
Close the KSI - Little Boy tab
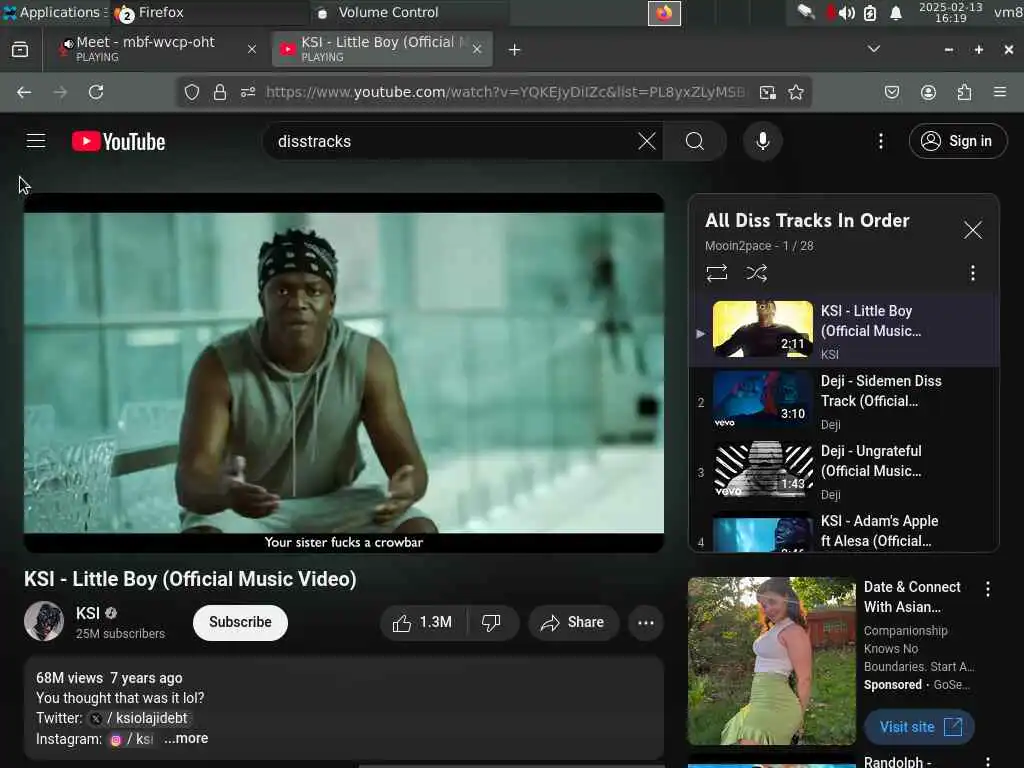coord(477,49)
